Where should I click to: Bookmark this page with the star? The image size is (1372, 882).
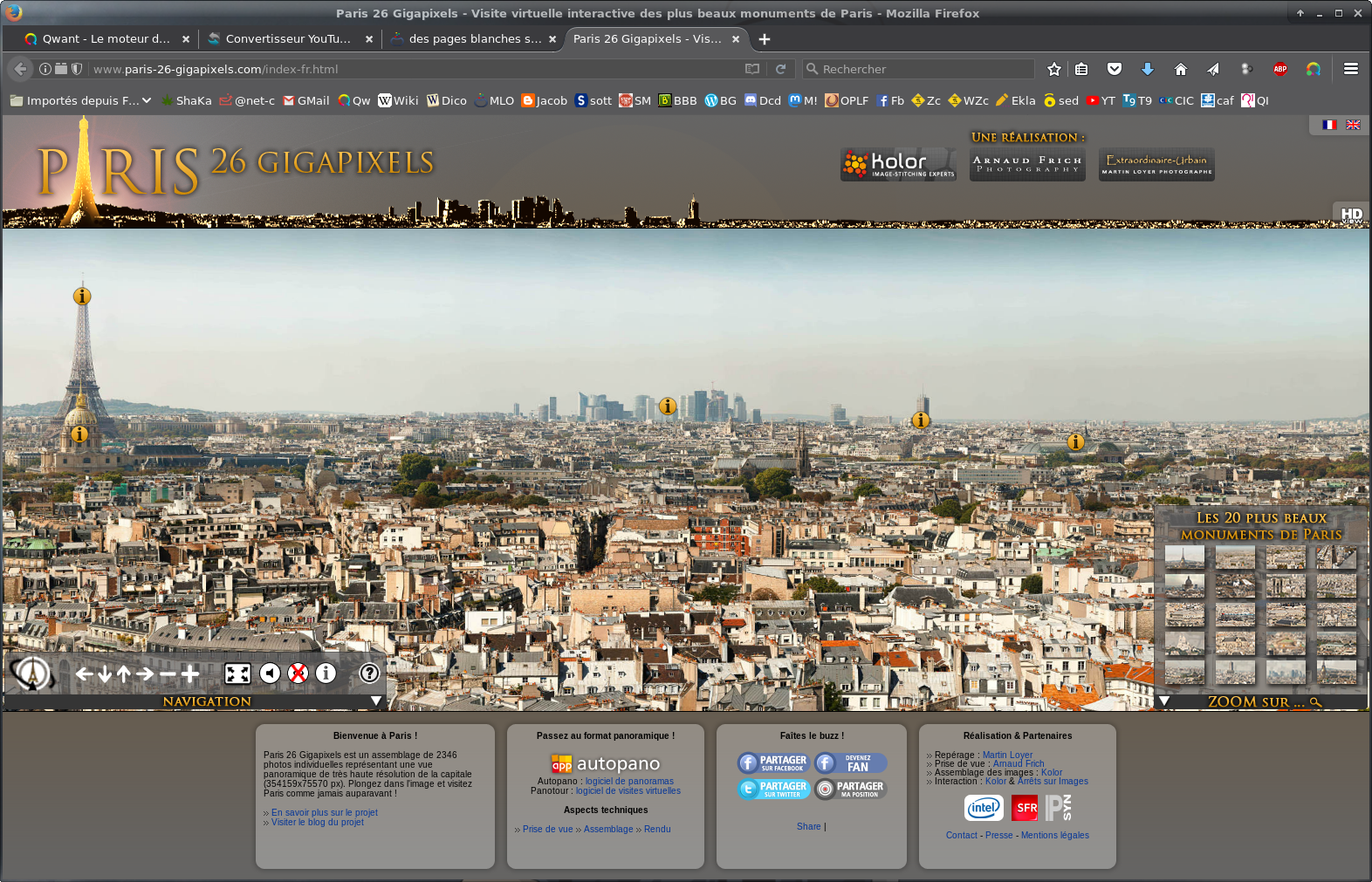coord(1054,69)
